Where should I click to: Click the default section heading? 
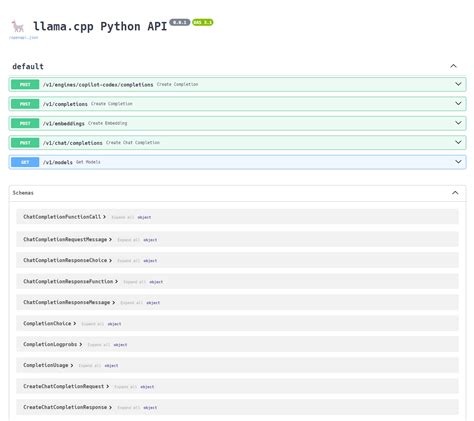click(x=28, y=66)
